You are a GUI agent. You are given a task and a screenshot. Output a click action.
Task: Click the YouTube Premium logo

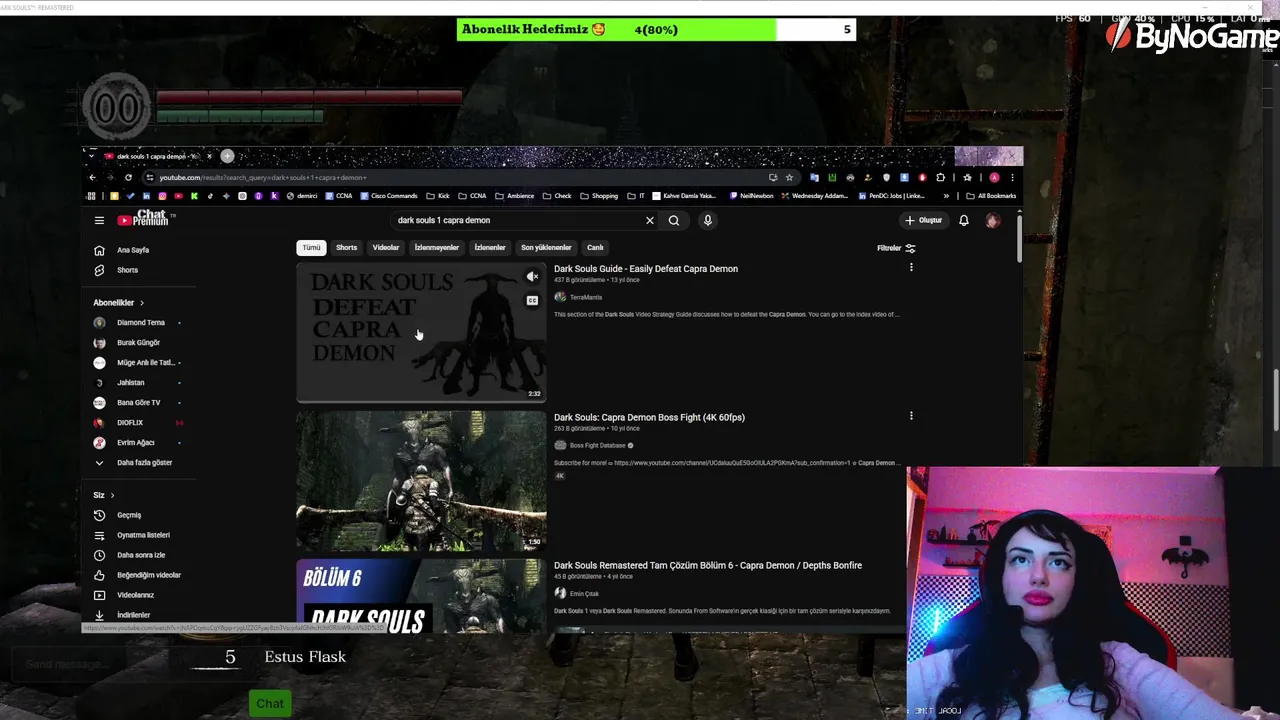click(x=146, y=219)
